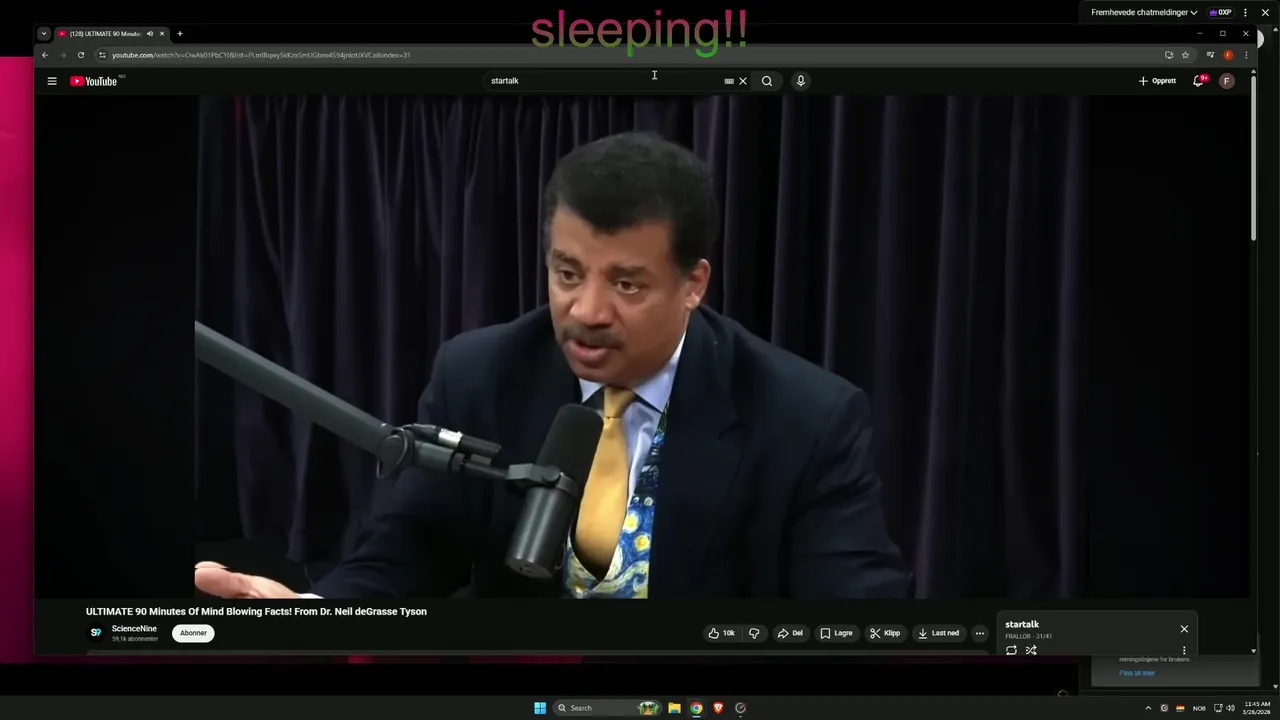1280x720 pixels.
Task: Bookmark this page with star icon
Action: coord(1185,55)
